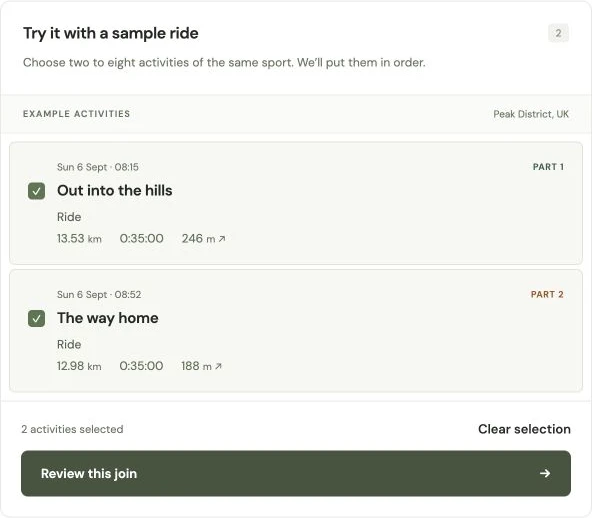Click the Peak District, UK label
Image resolution: width=592 pixels, height=518 pixels.
tap(531, 114)
